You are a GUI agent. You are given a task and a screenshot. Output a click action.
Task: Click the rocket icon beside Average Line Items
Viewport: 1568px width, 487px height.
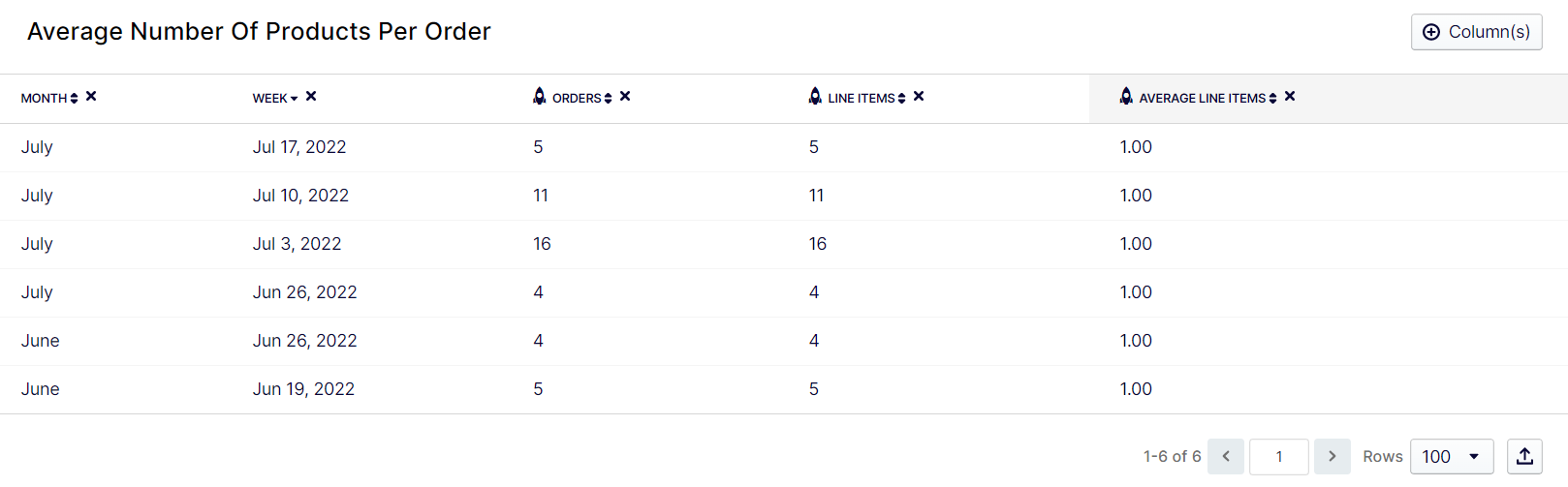tap(1126, 96)
